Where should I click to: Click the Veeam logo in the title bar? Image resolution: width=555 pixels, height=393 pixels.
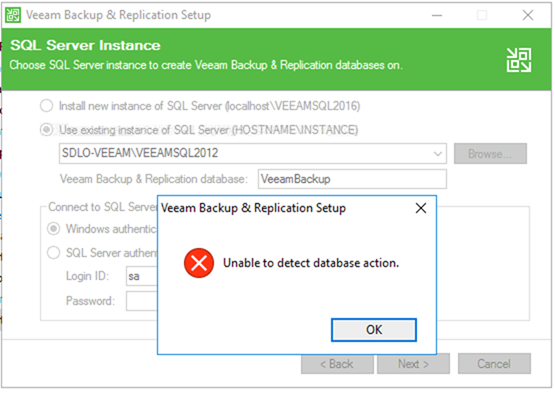coord(13,15)
